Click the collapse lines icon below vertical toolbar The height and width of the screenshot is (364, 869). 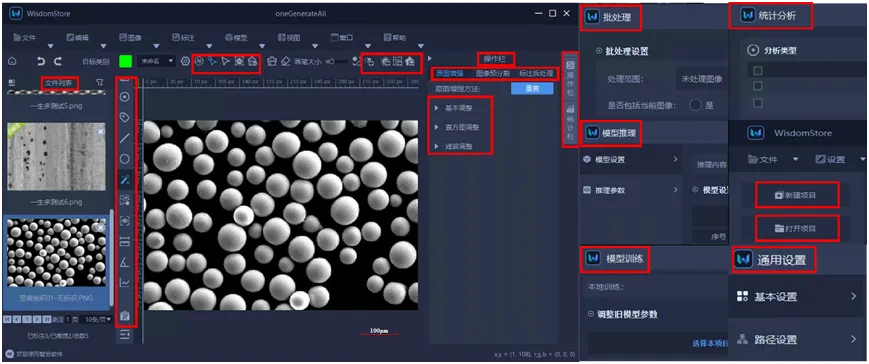point(125,335)
